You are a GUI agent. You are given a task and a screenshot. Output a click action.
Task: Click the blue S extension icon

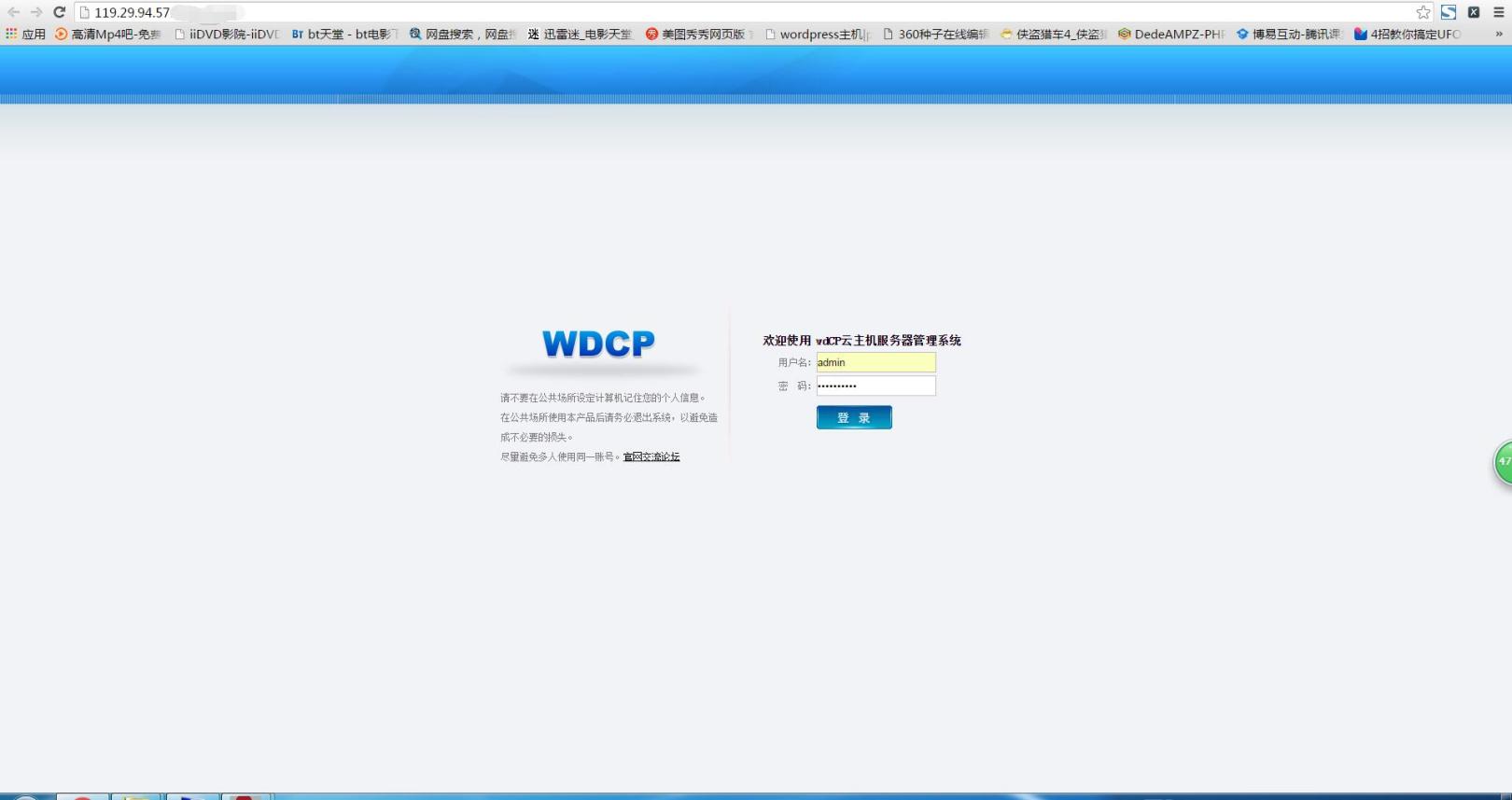pyautogui.click(x=1448, y=12)
